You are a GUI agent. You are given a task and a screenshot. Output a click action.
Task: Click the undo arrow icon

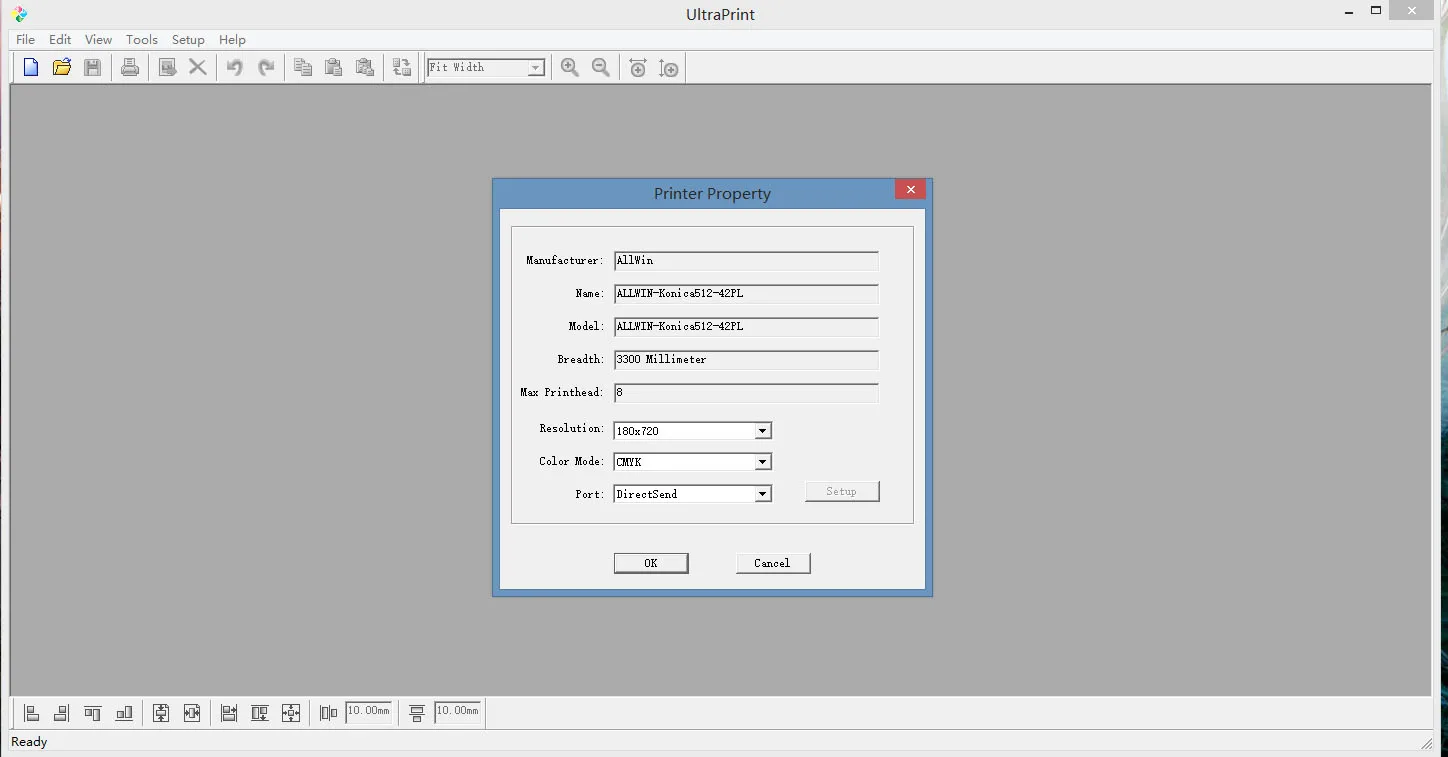[x=235, y=68]
